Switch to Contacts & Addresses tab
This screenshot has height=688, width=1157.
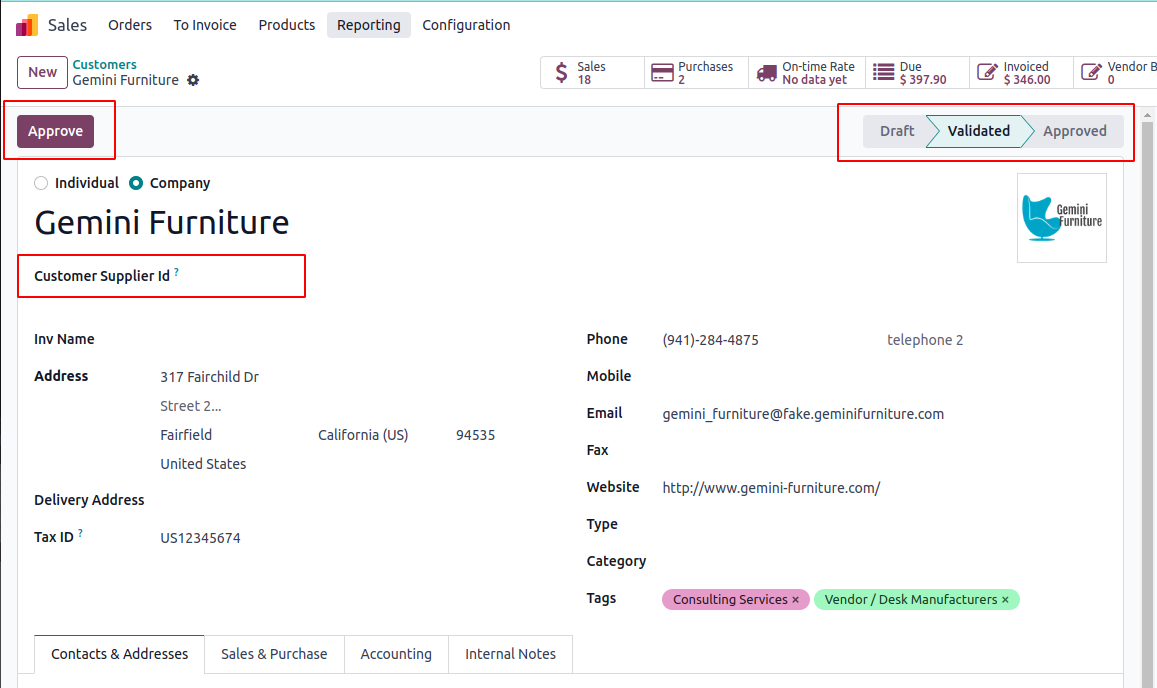click(120, 654)
